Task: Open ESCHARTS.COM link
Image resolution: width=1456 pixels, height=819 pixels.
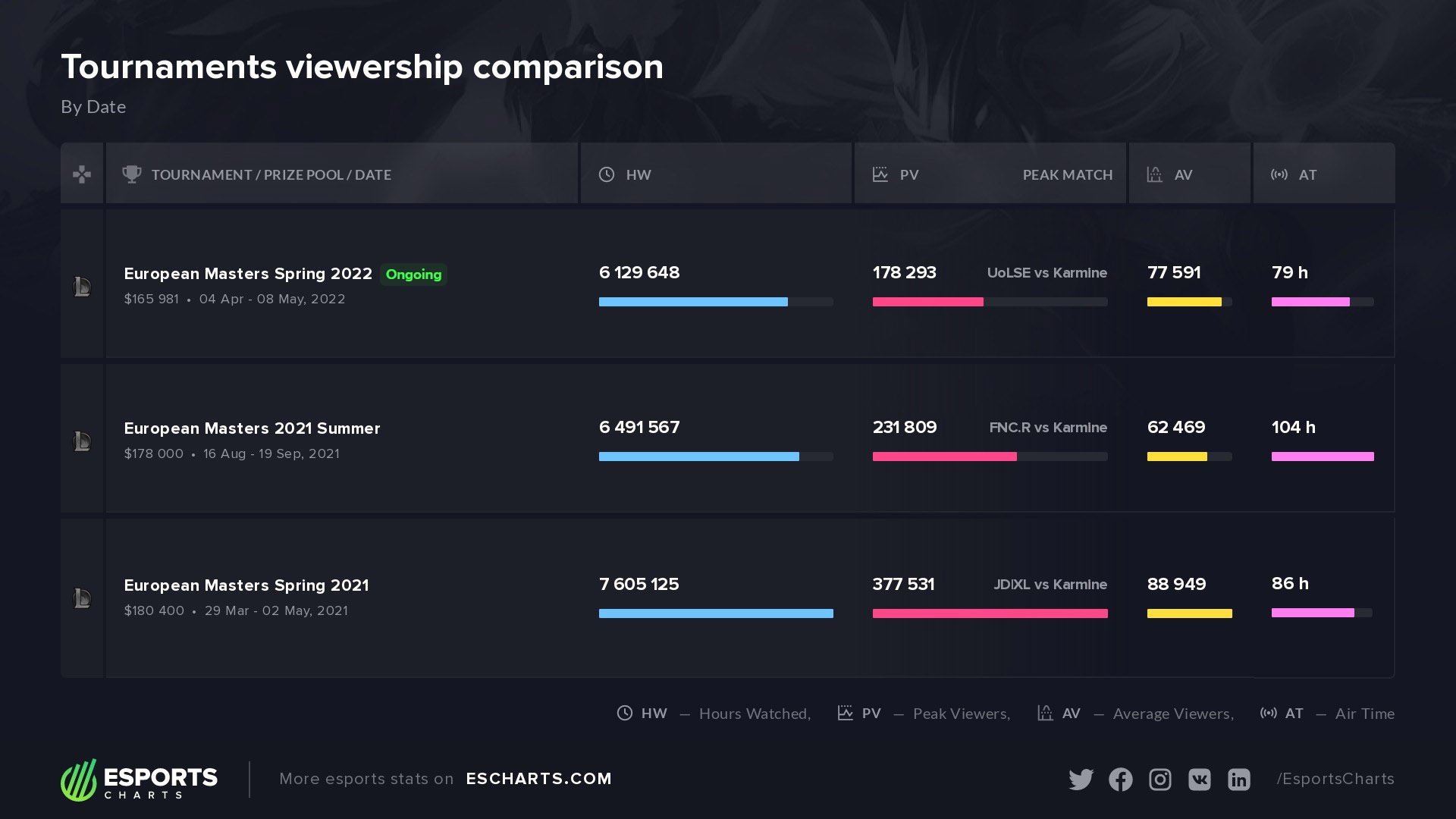Action: [538, 779]
